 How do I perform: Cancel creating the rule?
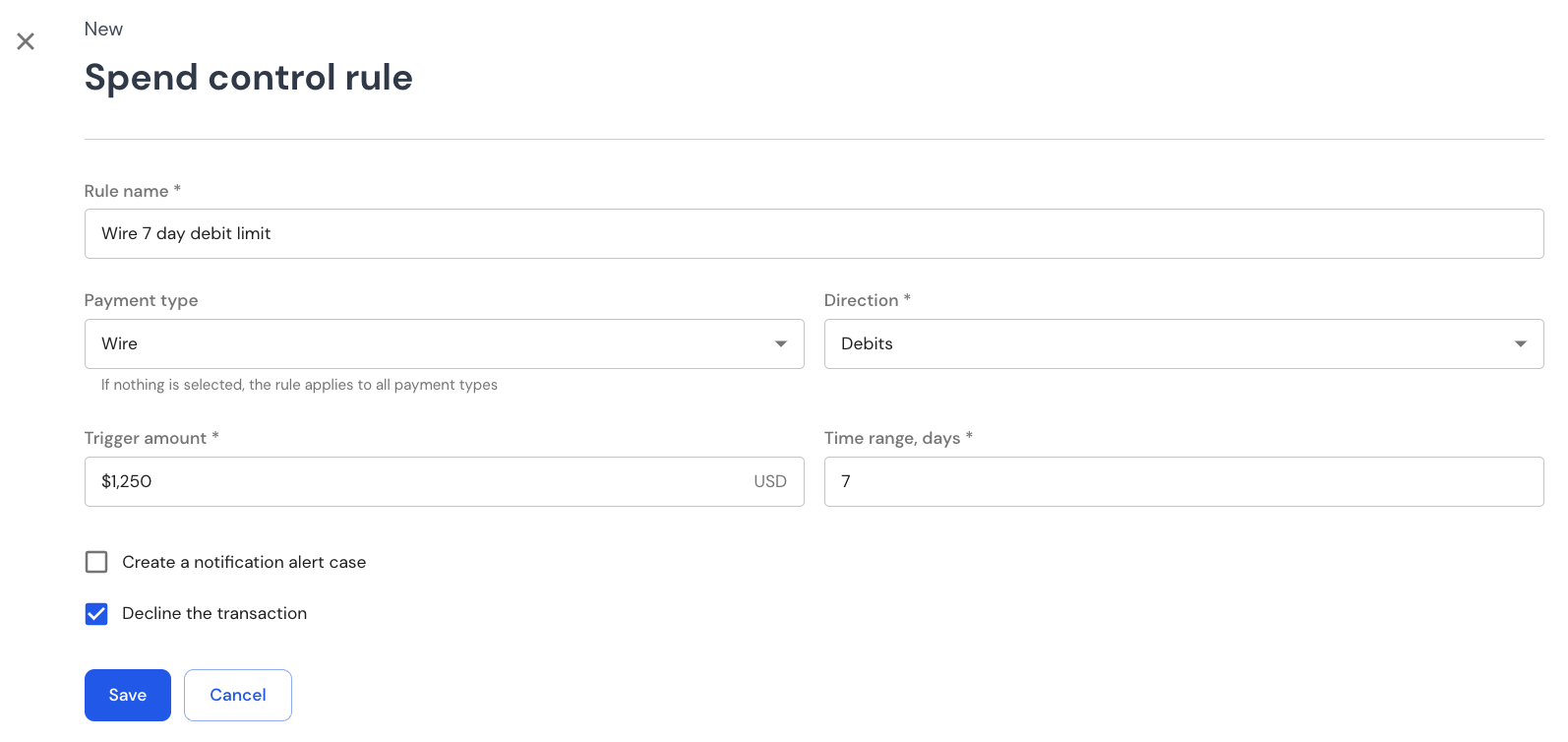pos(238,695)
